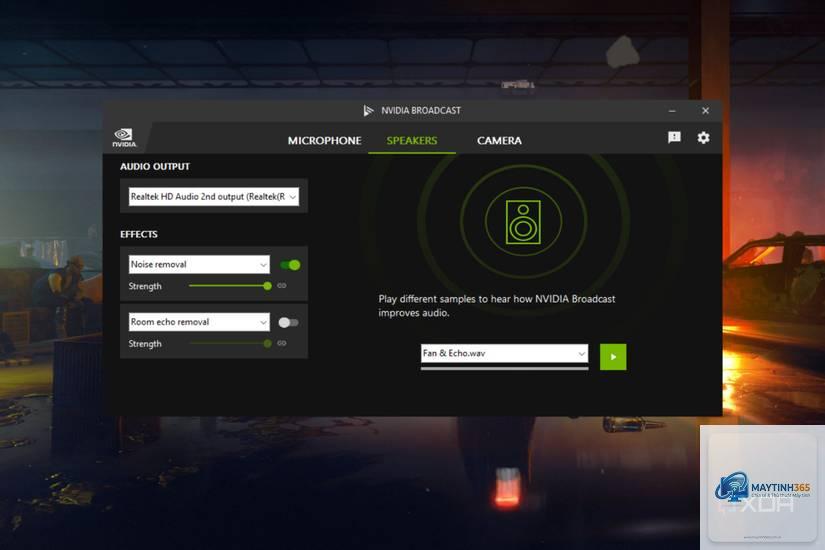The height and width of the screenshot is (550, 825).
Task: Open the feedback speech-bubble icon
Action: pyautogui.click(x=674, y=138)
